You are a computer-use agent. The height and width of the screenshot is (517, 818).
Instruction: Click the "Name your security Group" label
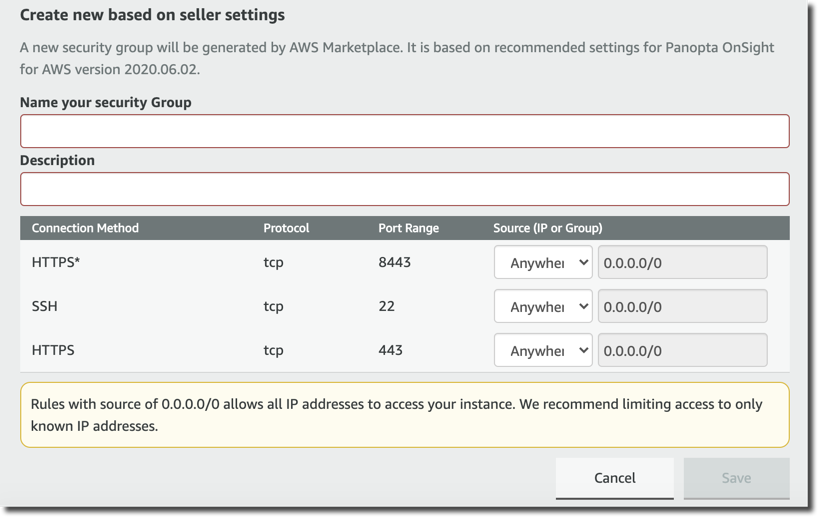106,102
